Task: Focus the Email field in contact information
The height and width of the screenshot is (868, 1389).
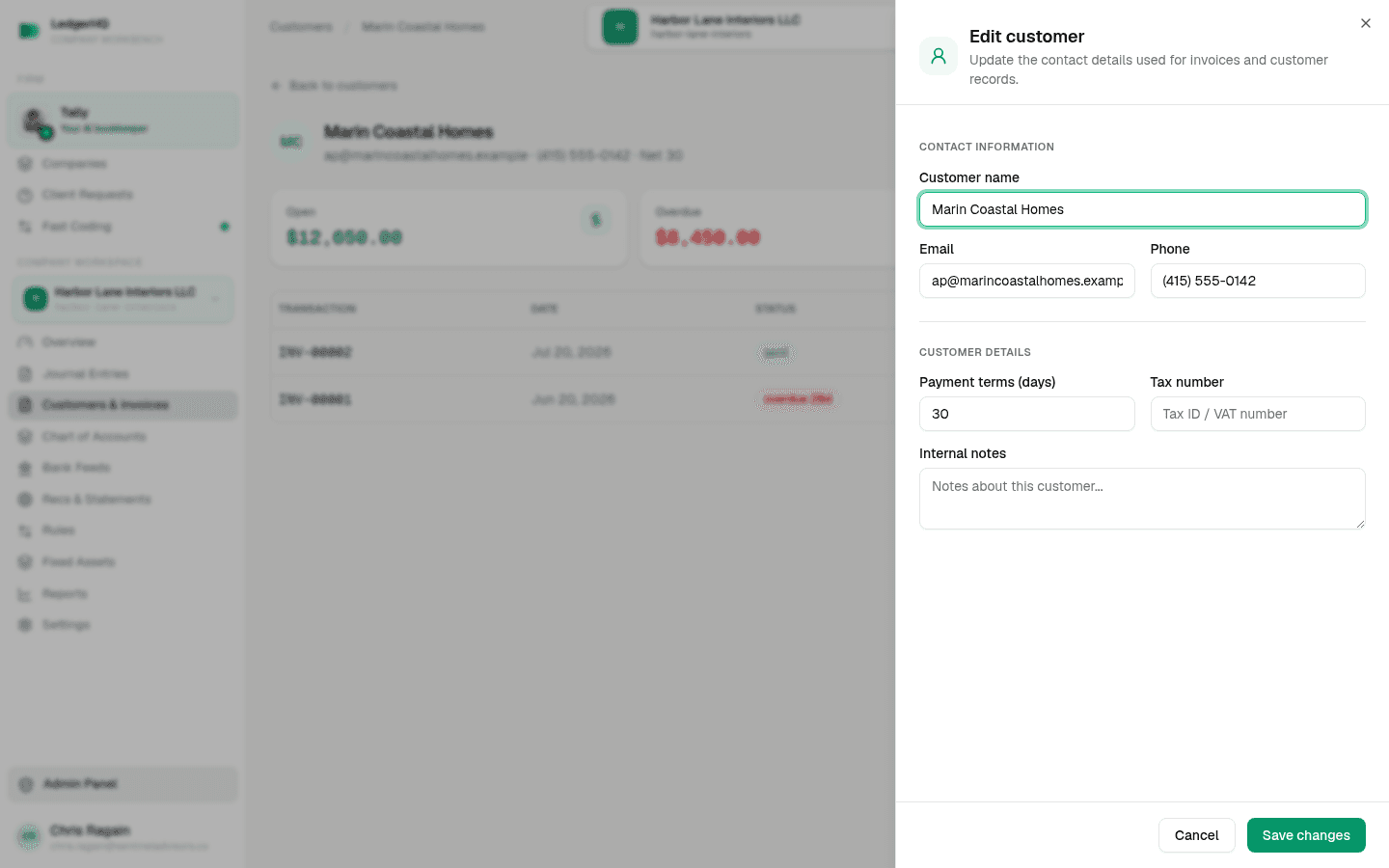Action: click(x=1026, y=281)
